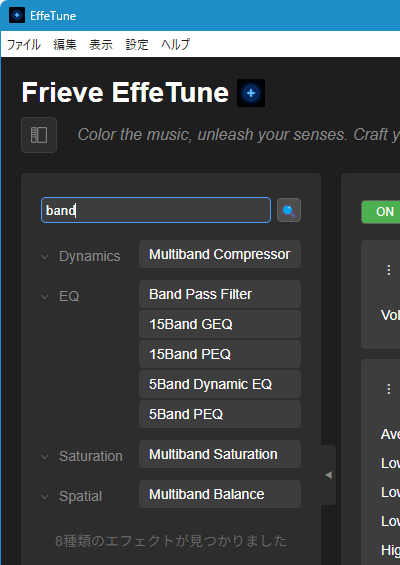Open the ヘルプ menu
The width and height of the screenshot is (400, 565).
[x=175, y=45]
